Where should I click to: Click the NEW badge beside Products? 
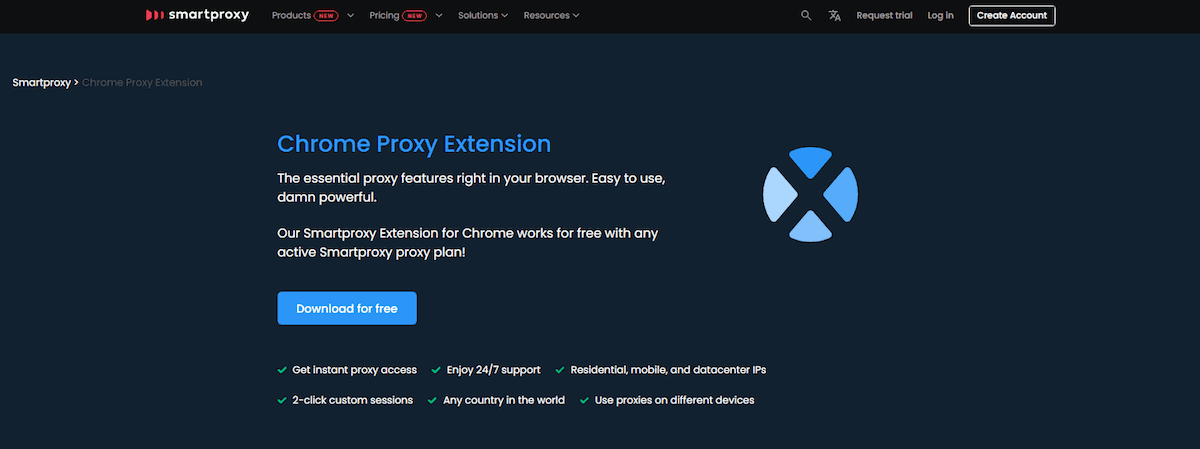[x=327, y=15]
